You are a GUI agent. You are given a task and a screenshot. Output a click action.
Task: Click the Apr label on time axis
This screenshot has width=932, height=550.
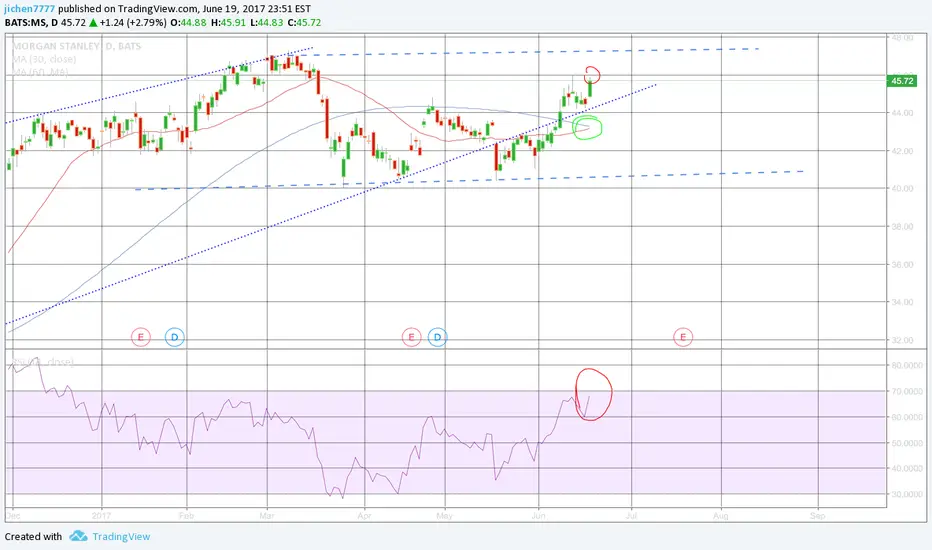point(364,516)
